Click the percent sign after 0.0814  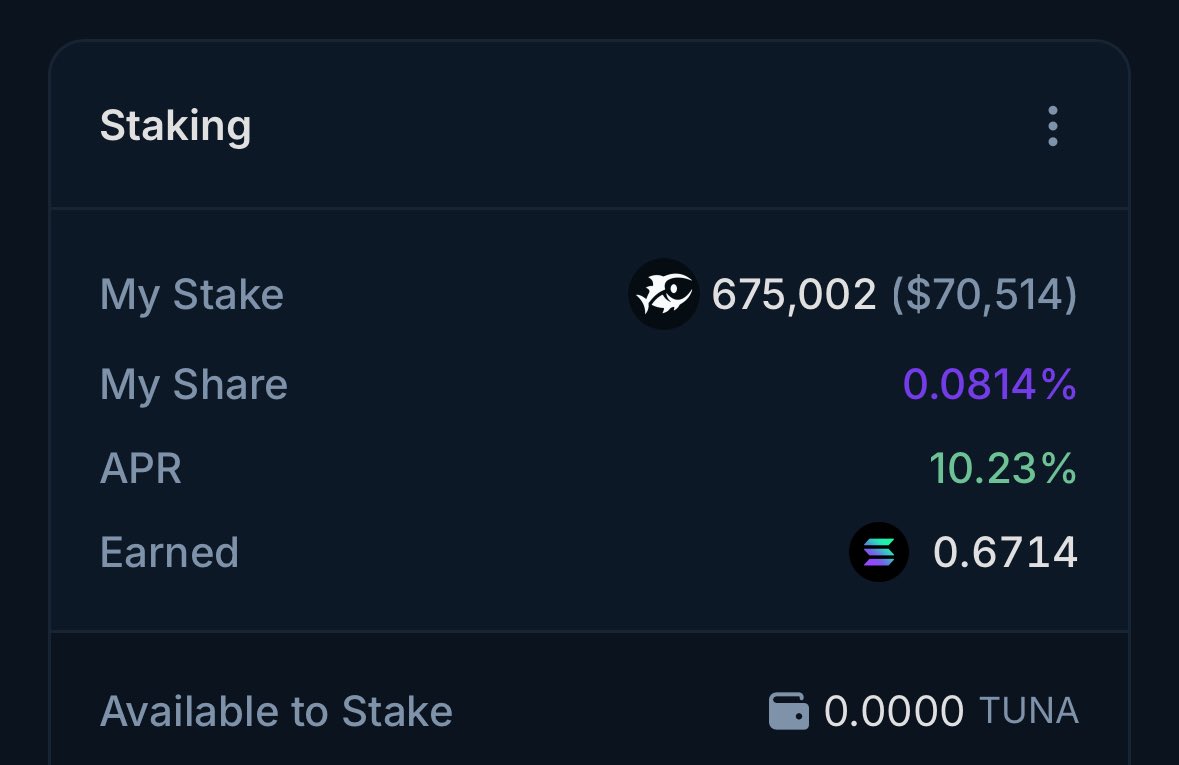point(1059,384)
